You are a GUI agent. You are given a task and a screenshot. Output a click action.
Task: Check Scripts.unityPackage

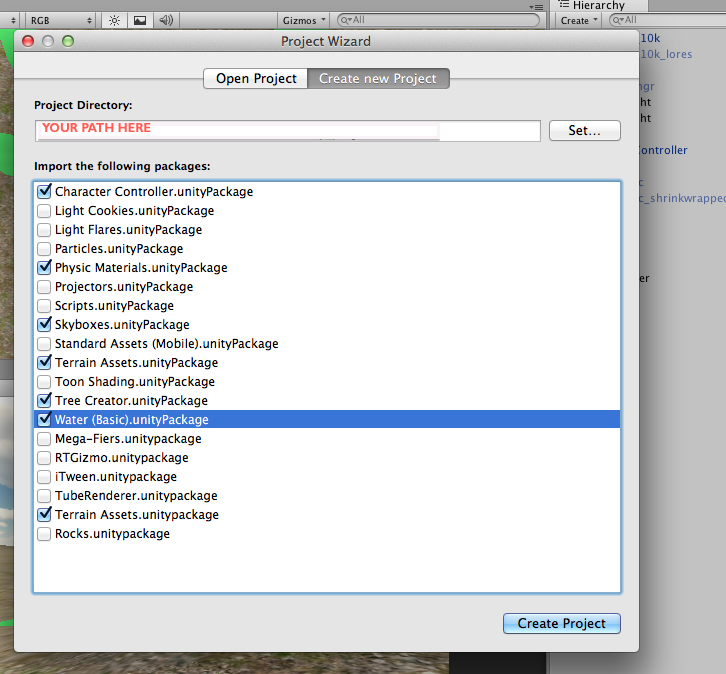point(44,306)
